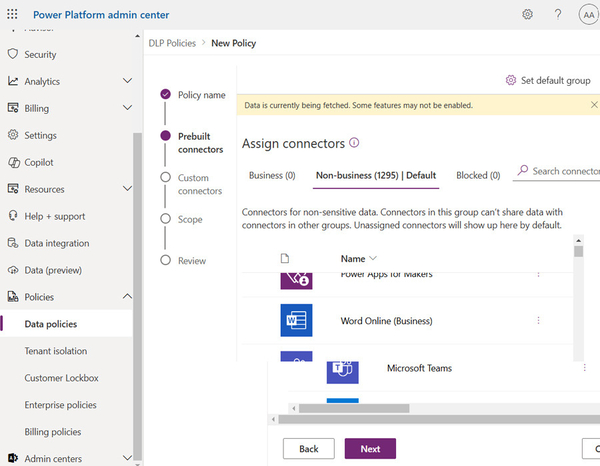The height and width of the screenshot is (466, 600).
Task: Click the Admin centers icon
Action: tap(13, 458)
